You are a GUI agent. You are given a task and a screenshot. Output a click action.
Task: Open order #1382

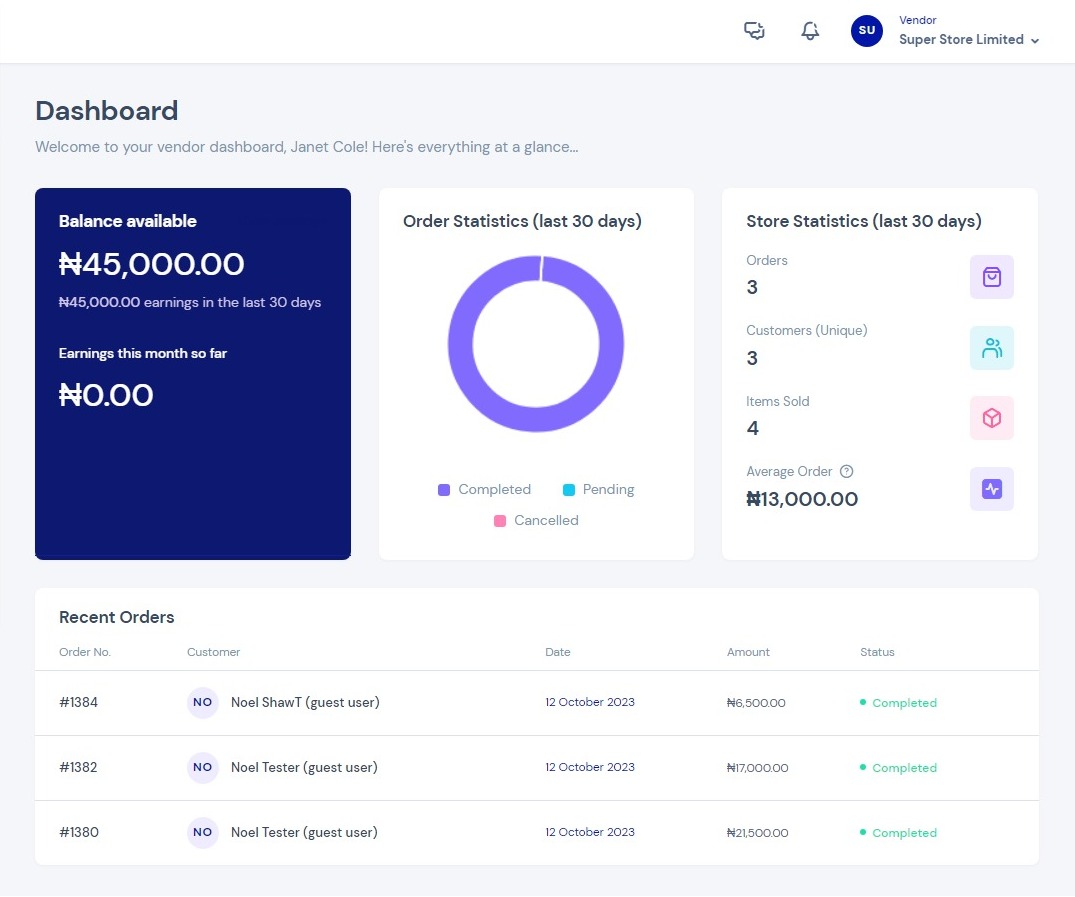78,767
